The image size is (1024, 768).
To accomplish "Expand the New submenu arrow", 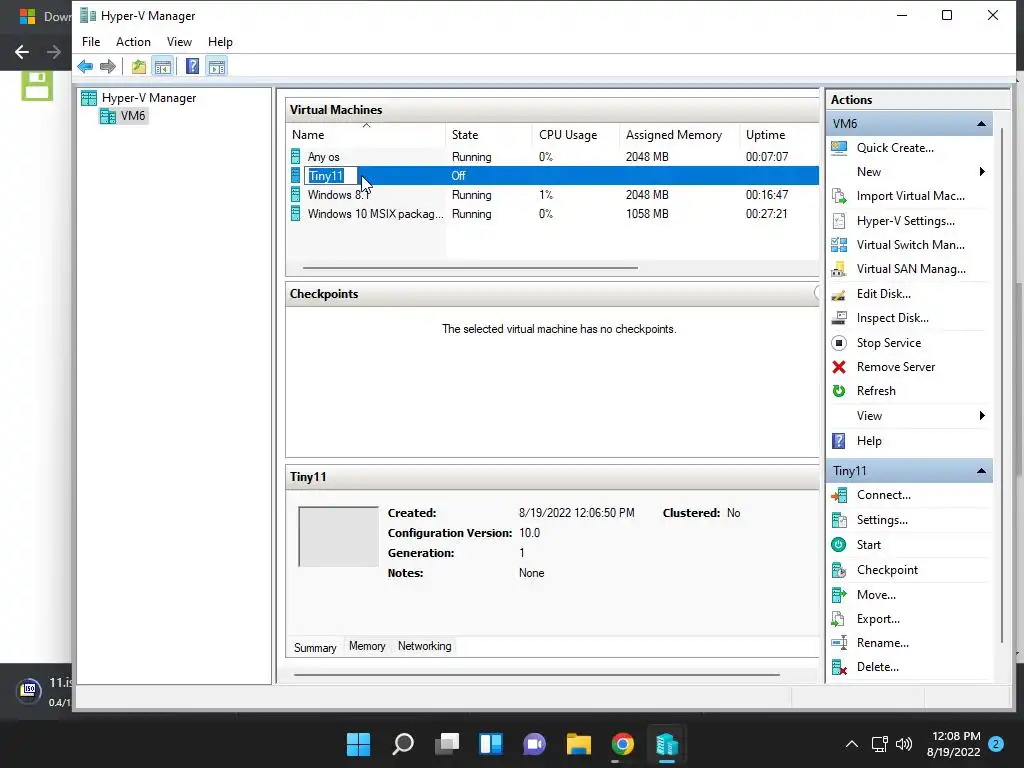I will pyautogui.click(x=982, y=172).
